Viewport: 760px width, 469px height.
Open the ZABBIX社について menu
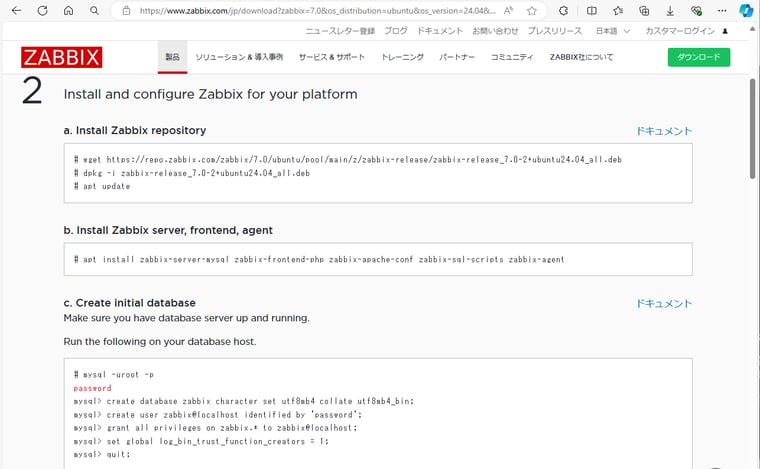tap(582, 57)
